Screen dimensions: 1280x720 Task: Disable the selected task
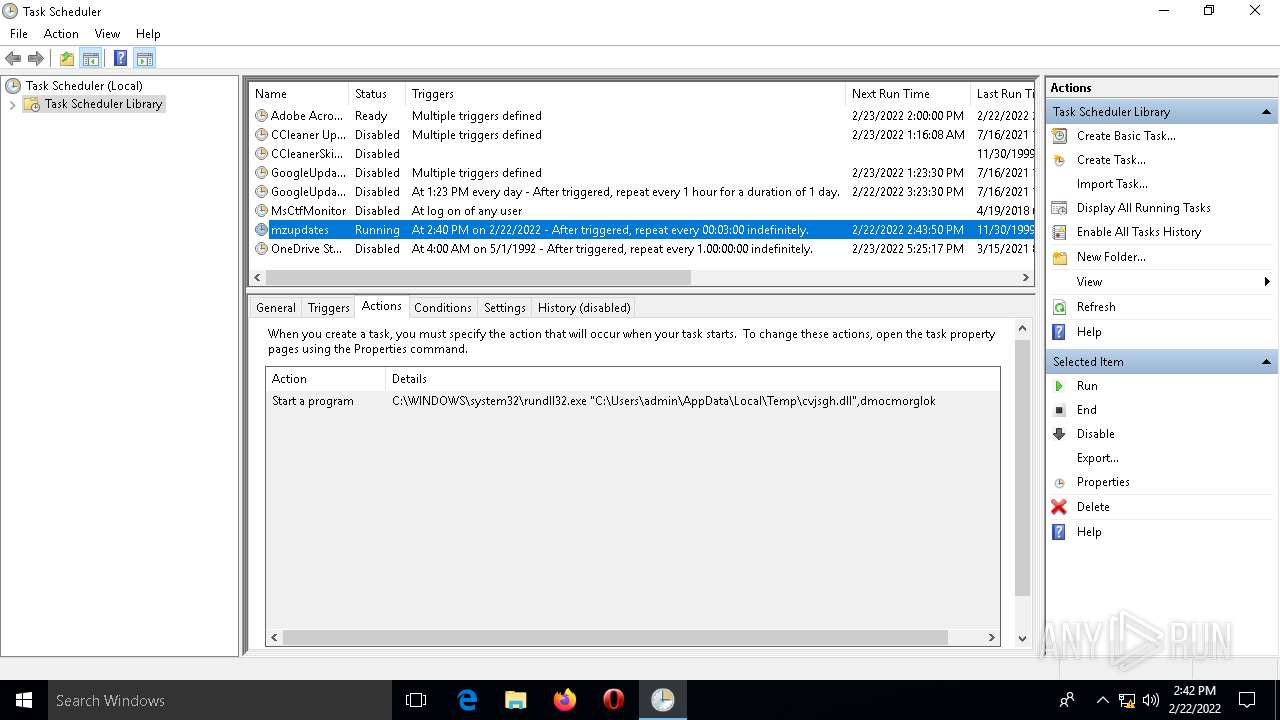(1096, 434)
